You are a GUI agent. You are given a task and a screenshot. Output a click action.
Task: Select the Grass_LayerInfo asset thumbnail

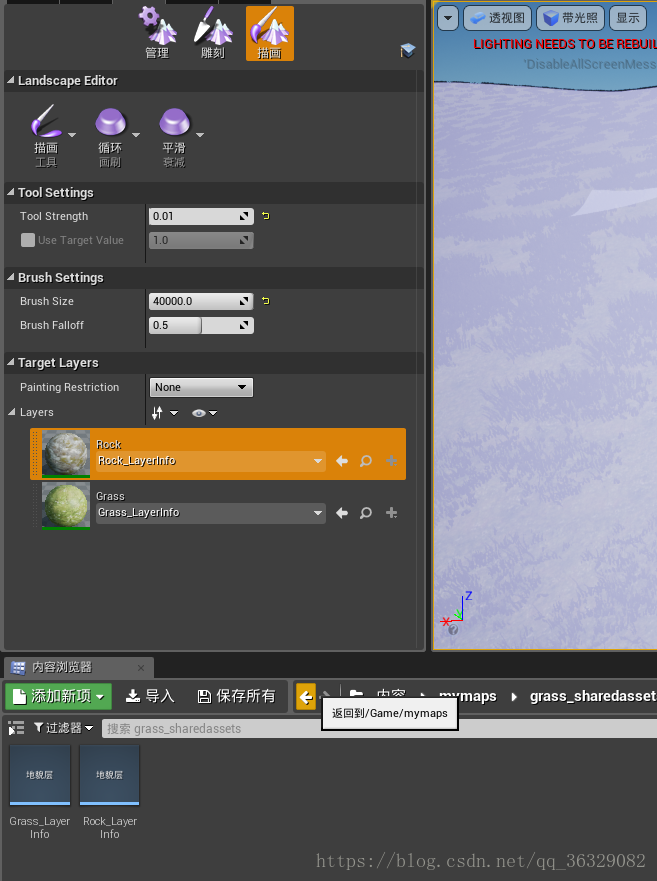[40, 775]
